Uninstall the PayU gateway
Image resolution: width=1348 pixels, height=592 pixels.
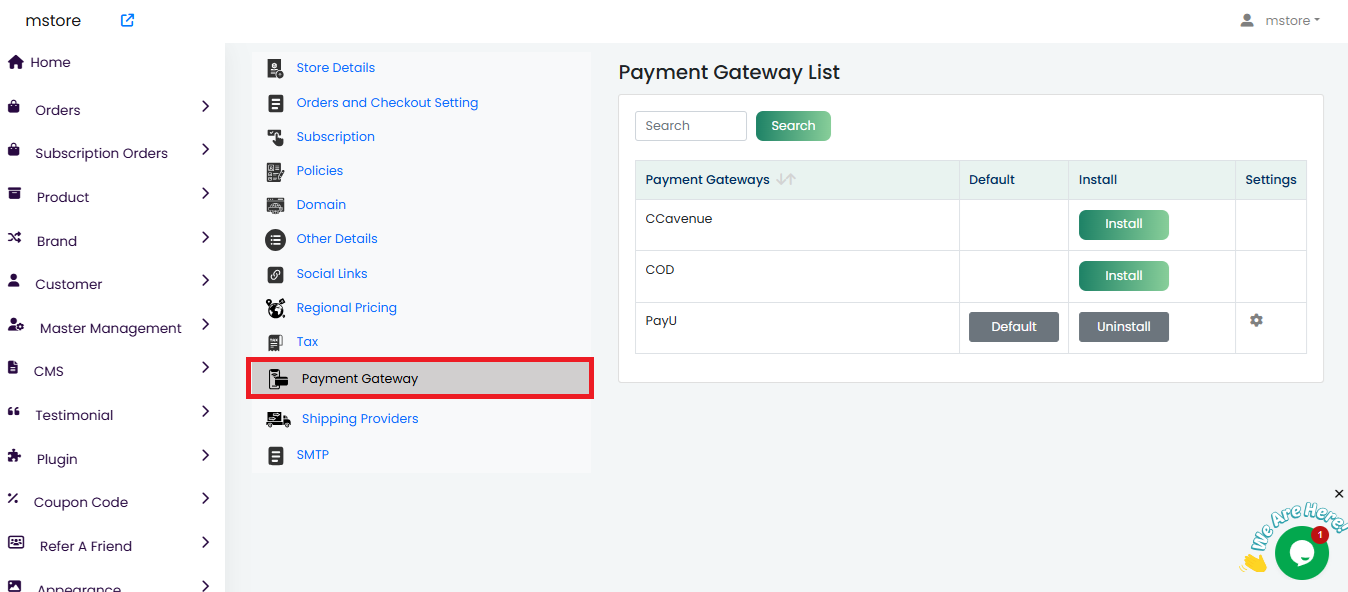click(x=1123, y=327)
